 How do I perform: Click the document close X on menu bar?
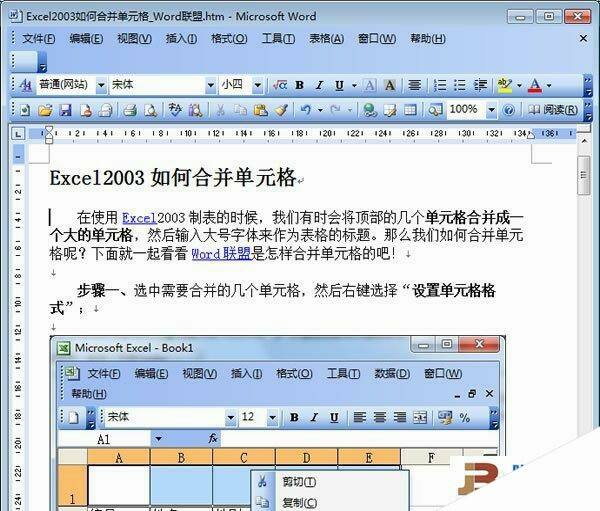pos(583,38)
